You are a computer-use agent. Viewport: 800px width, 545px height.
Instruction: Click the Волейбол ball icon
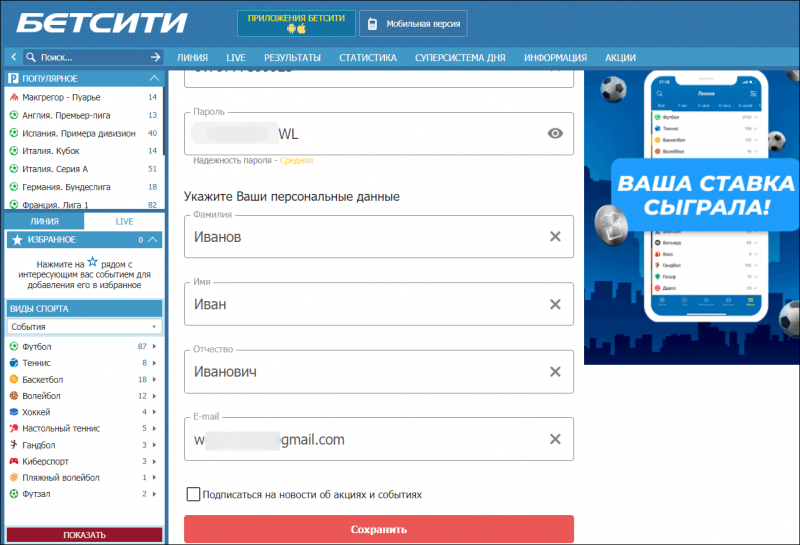click(x=14, y=395)
